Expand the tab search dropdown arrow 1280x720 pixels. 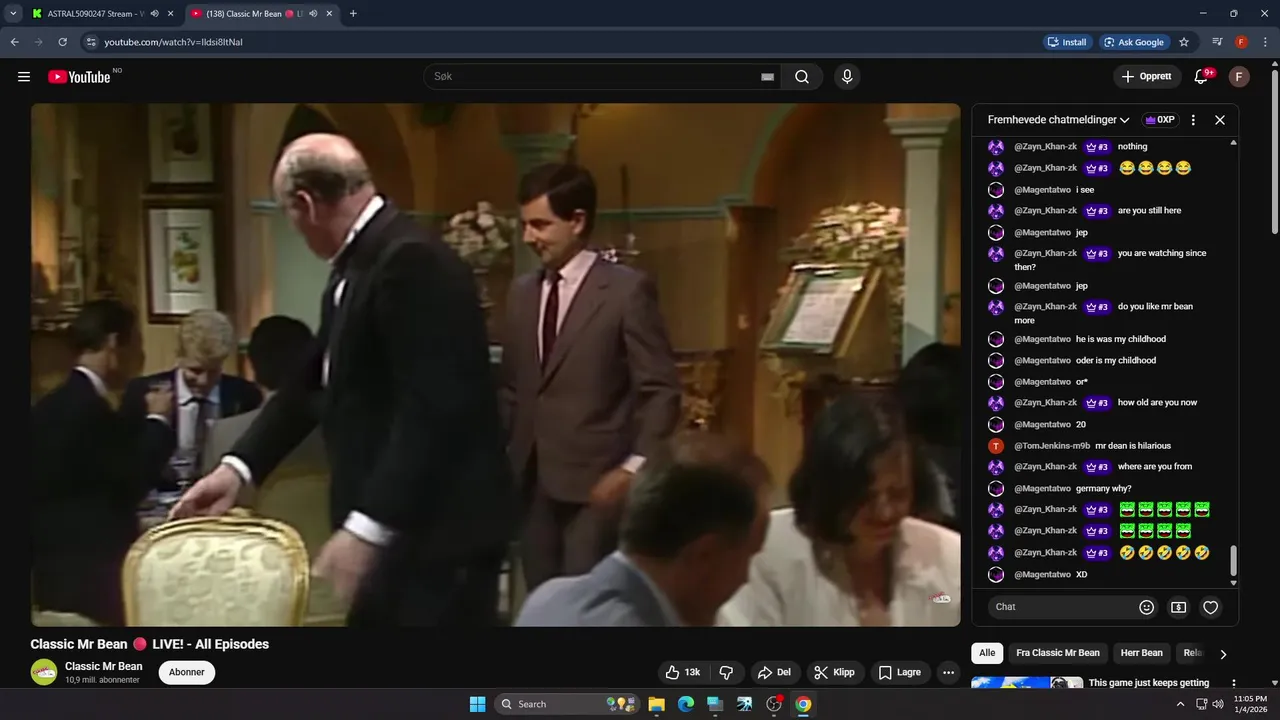coord(13,14)
